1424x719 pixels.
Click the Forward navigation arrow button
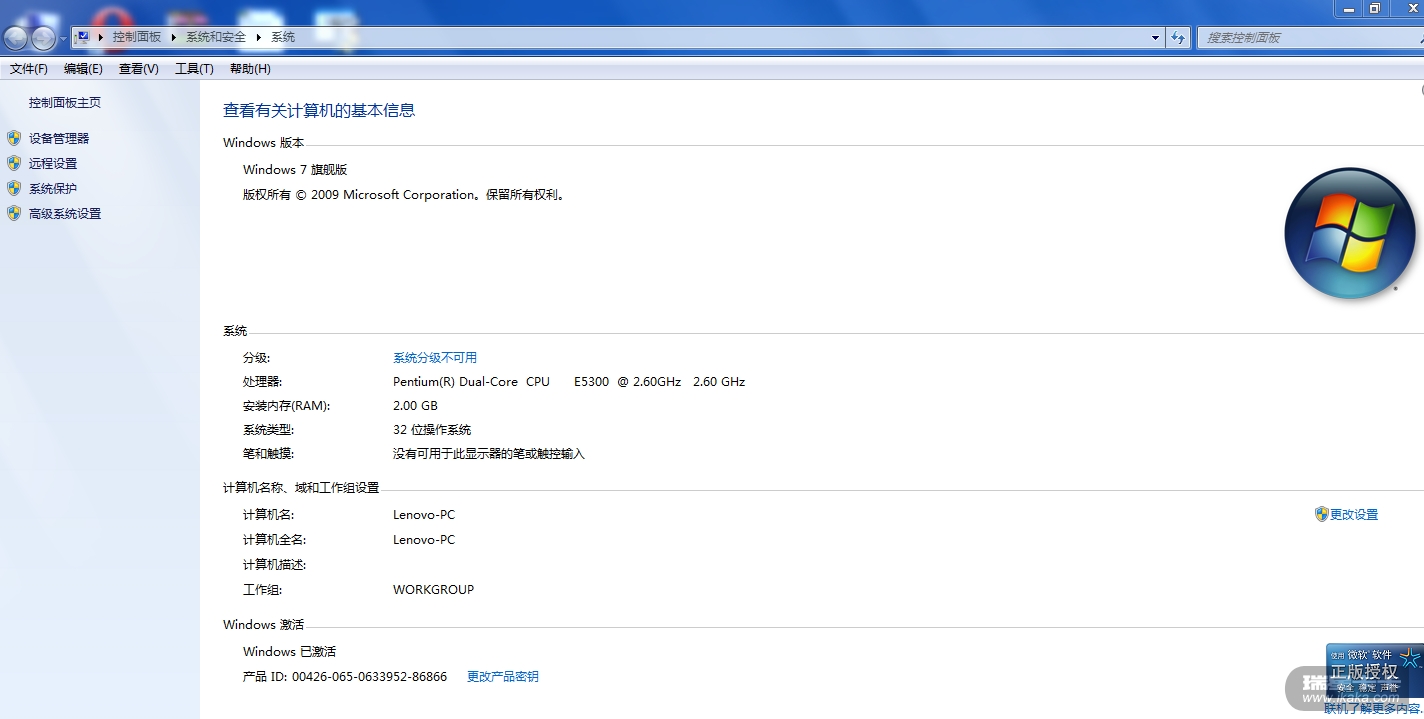(x=44, y=38)
